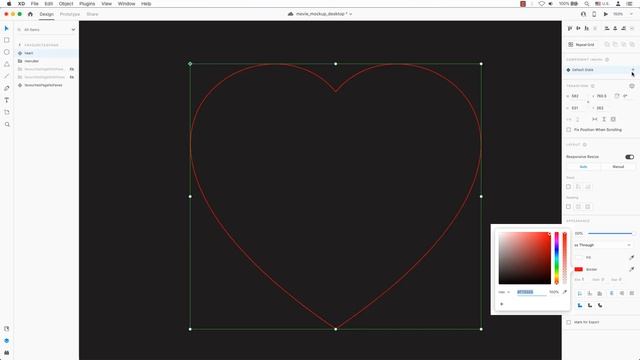Toggle Fix Position When Scrolling checkbox
Image resolution: width=640 pixels, height=360 pixels.
pyautogui.click(x=569, y=130)
